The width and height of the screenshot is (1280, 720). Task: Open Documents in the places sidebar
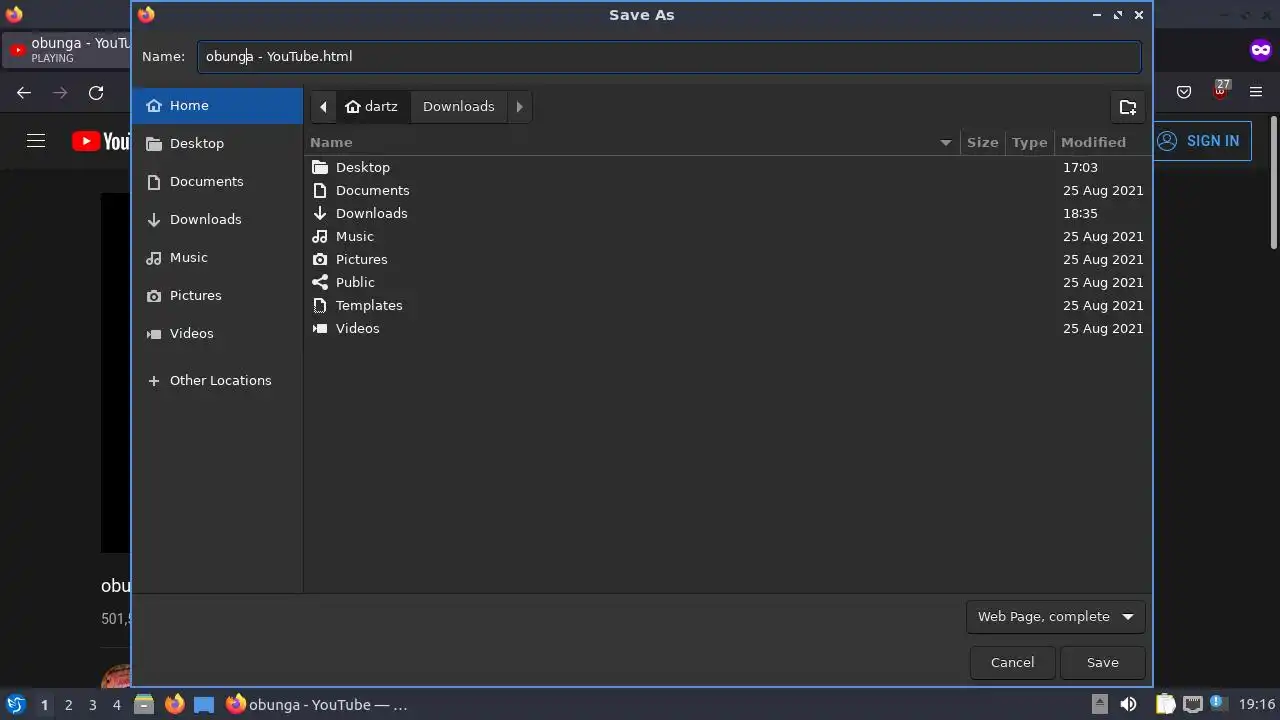coord(217,181)
